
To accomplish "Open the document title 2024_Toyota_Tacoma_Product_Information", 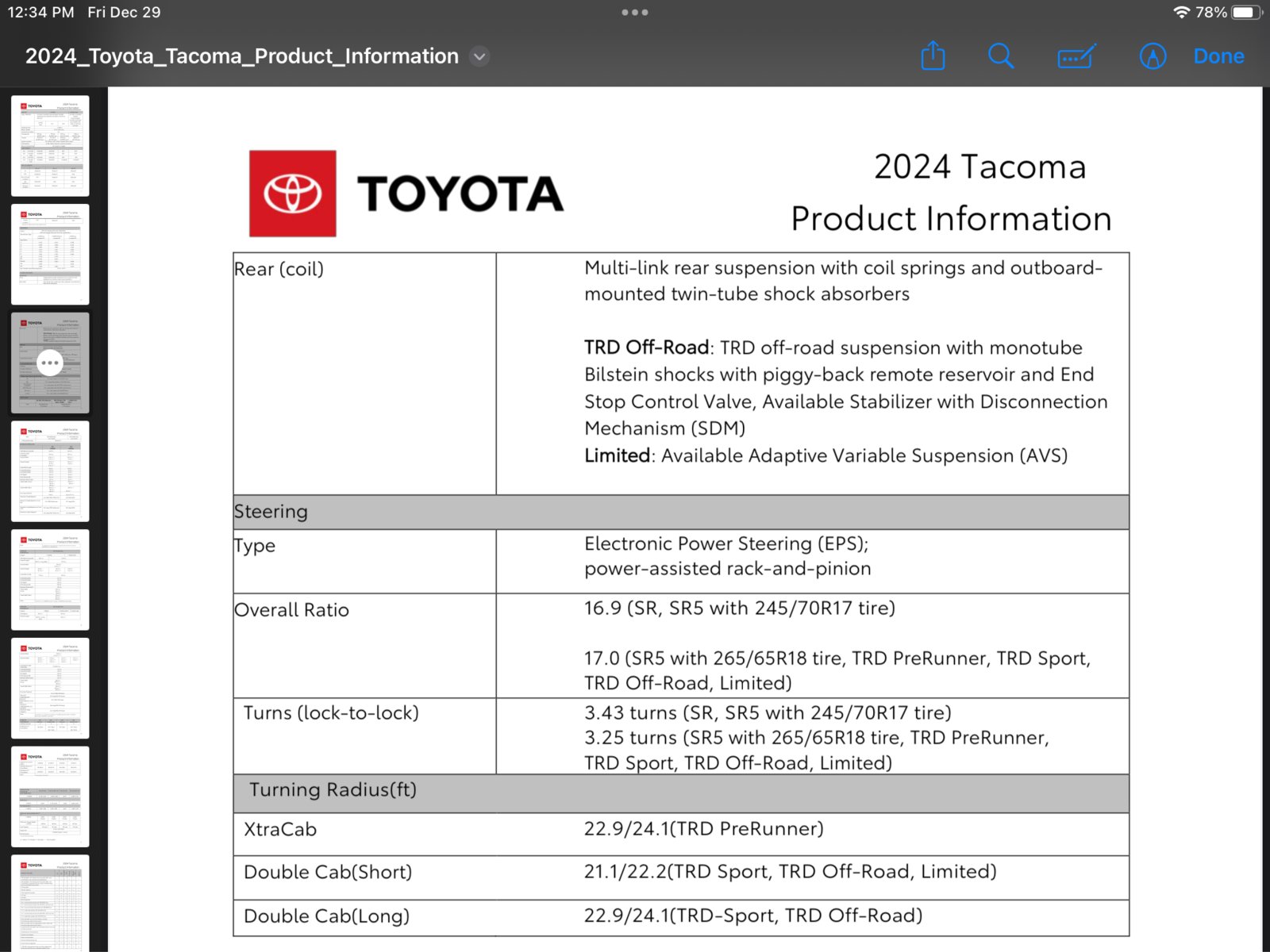I will (242, 56).
